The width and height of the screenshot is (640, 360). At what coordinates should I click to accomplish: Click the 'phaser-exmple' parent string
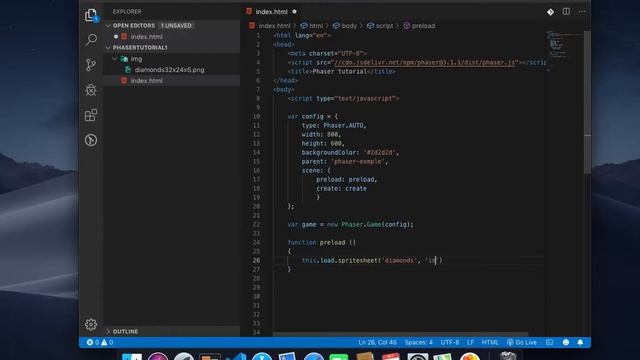tap(358, 161)
